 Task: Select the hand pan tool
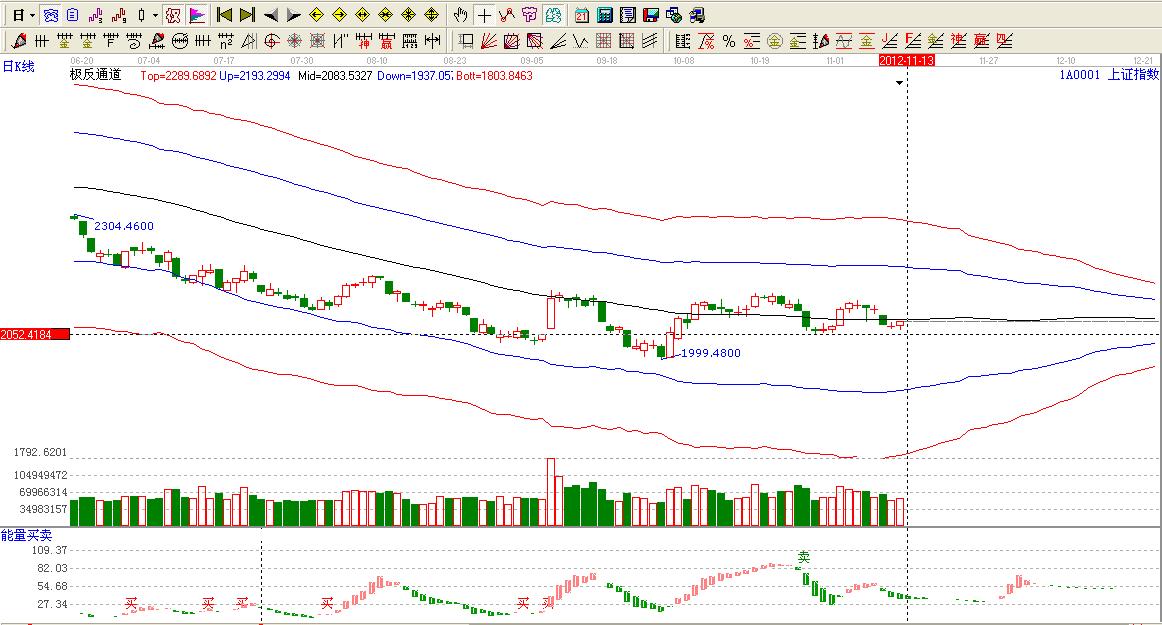tap(461, 15)
